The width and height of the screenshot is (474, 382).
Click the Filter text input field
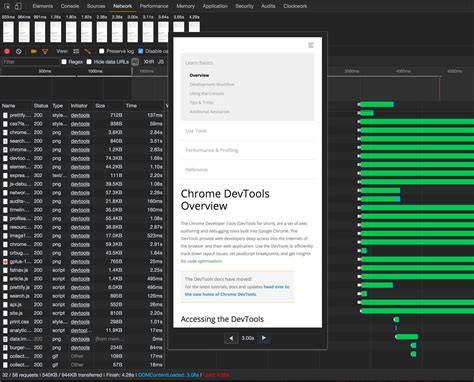(x=30, y=62)
